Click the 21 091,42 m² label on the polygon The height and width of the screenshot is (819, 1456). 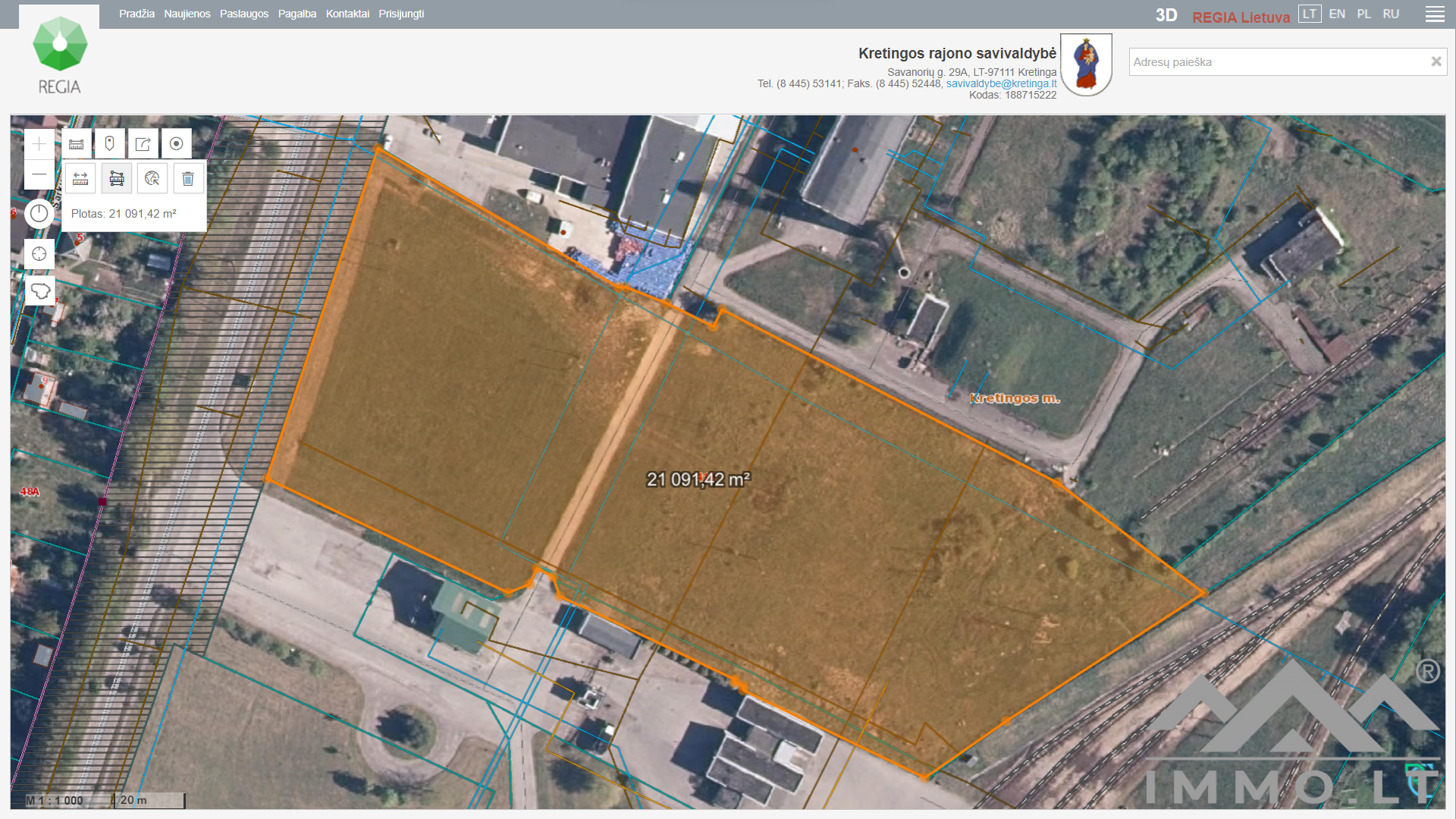point(698,479)
